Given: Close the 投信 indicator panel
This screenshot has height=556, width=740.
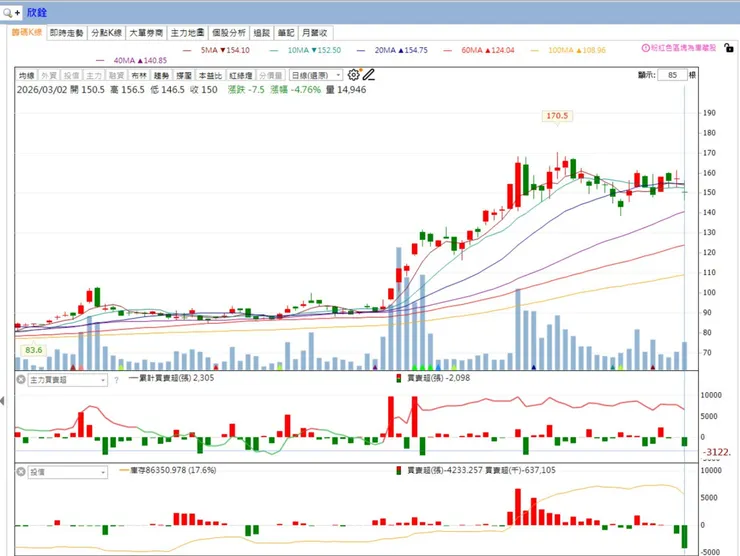Looking at the screenshot, I should tap(21, 472).
